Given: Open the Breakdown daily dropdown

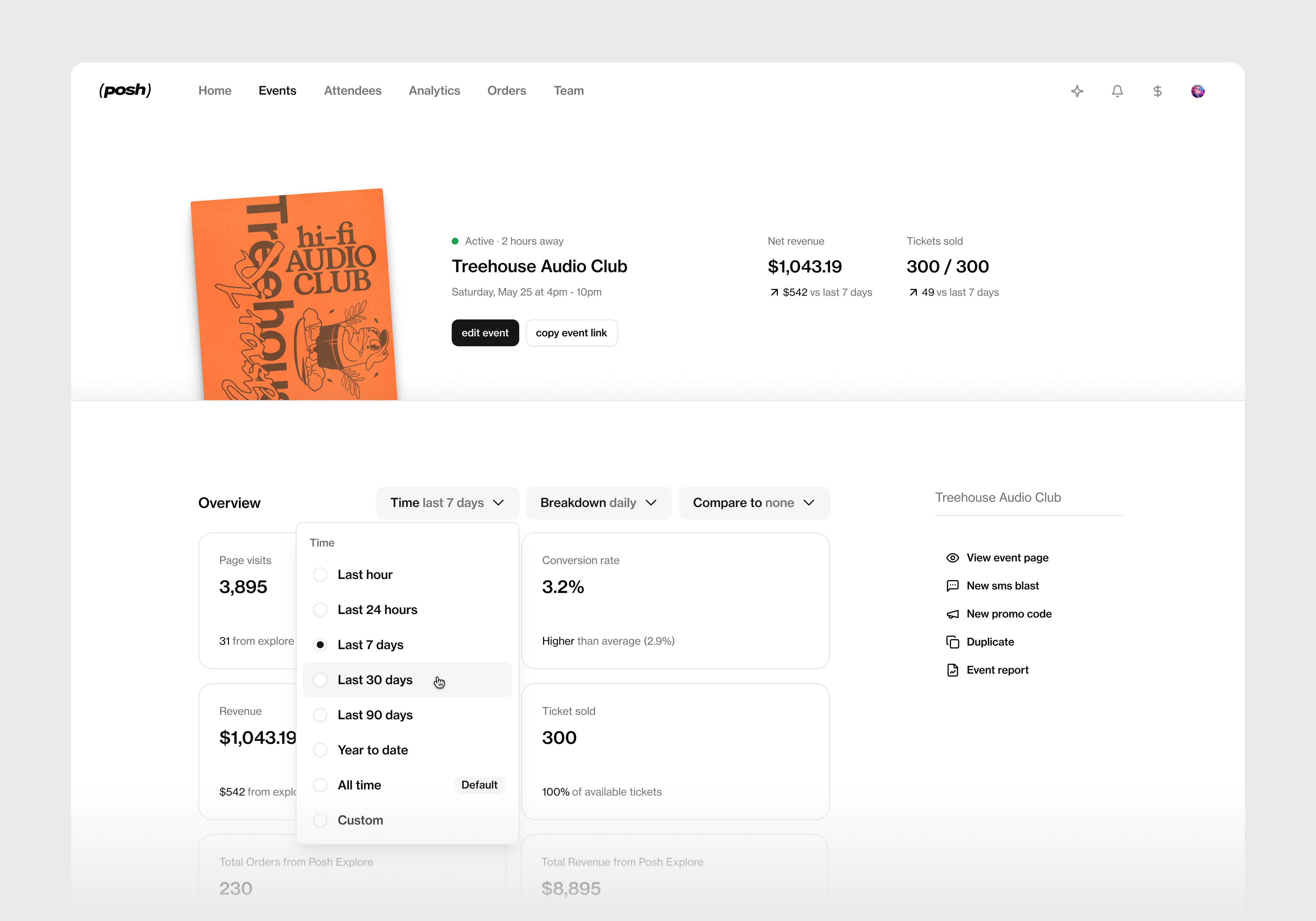Looking at the screenshot, I should coord(598,503).
